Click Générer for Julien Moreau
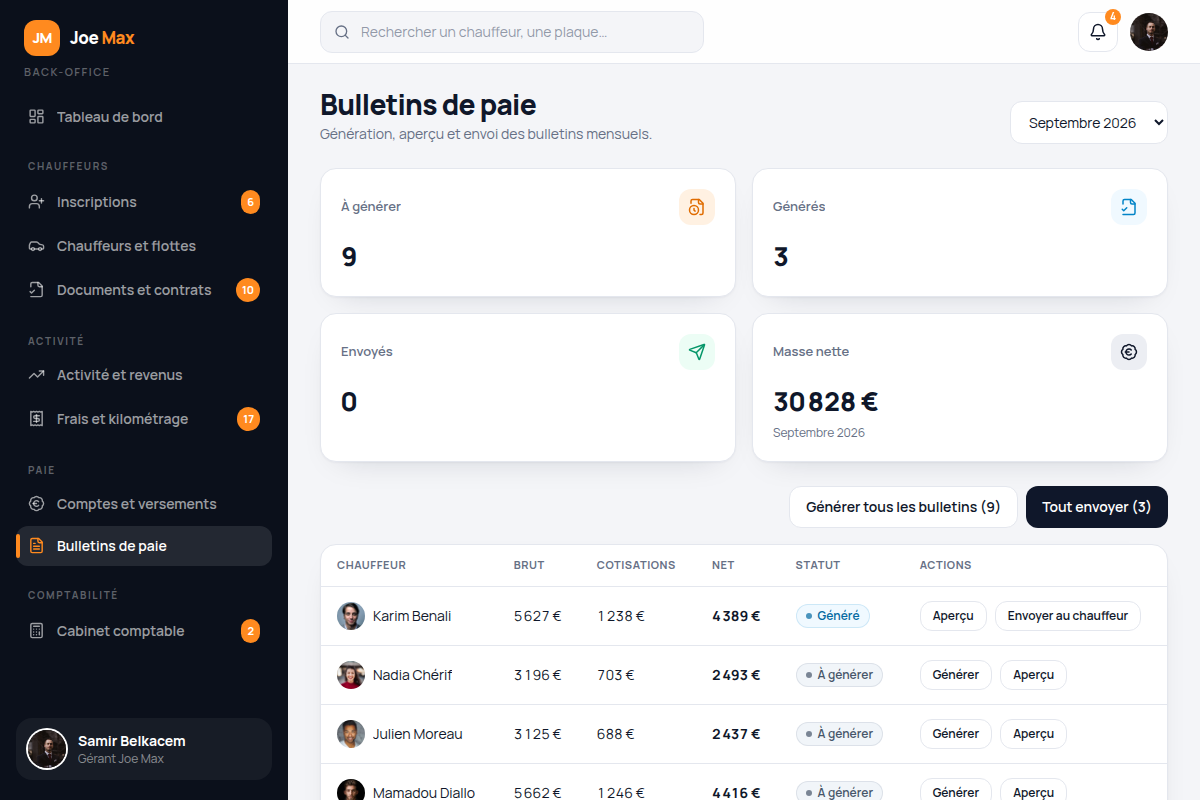 (956, 734)
